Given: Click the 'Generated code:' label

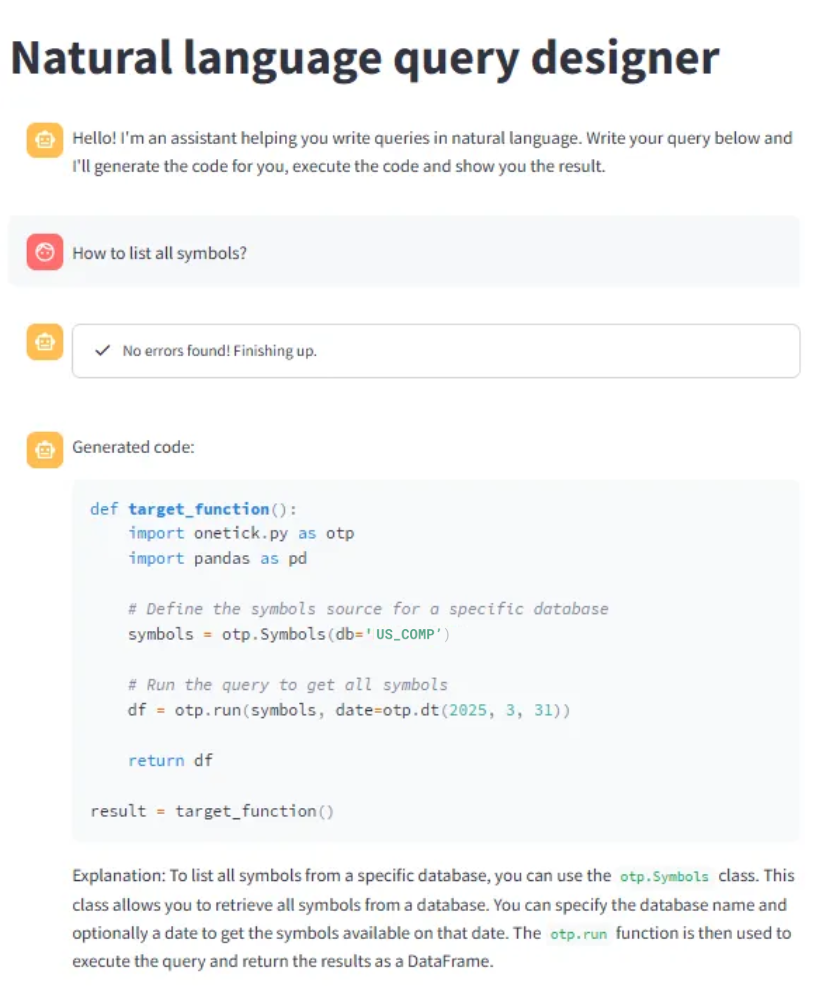Looking at the screenshot, I should click(x=133, y=447).
